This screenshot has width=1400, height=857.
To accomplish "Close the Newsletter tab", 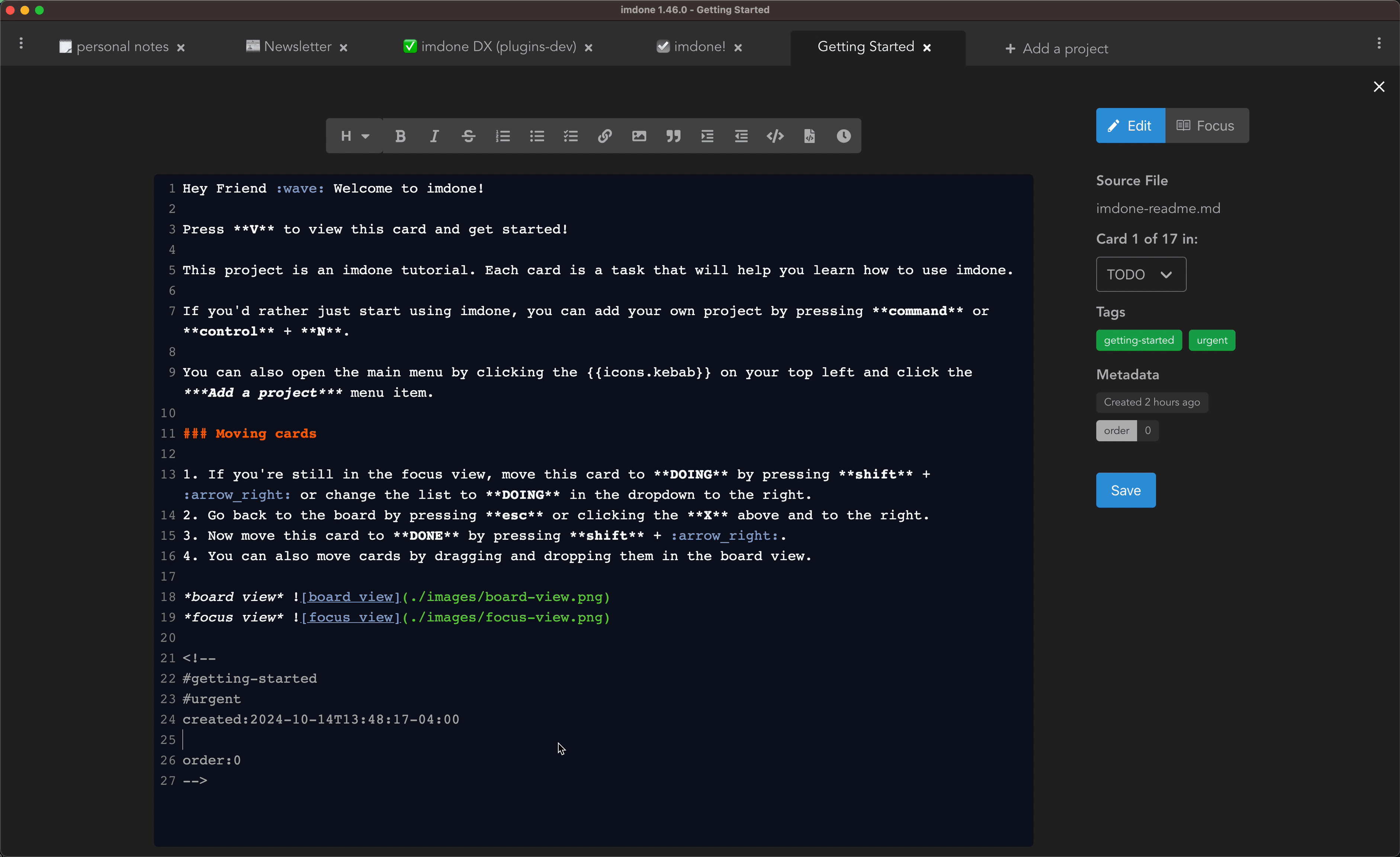I will click(x=343, y=48).
